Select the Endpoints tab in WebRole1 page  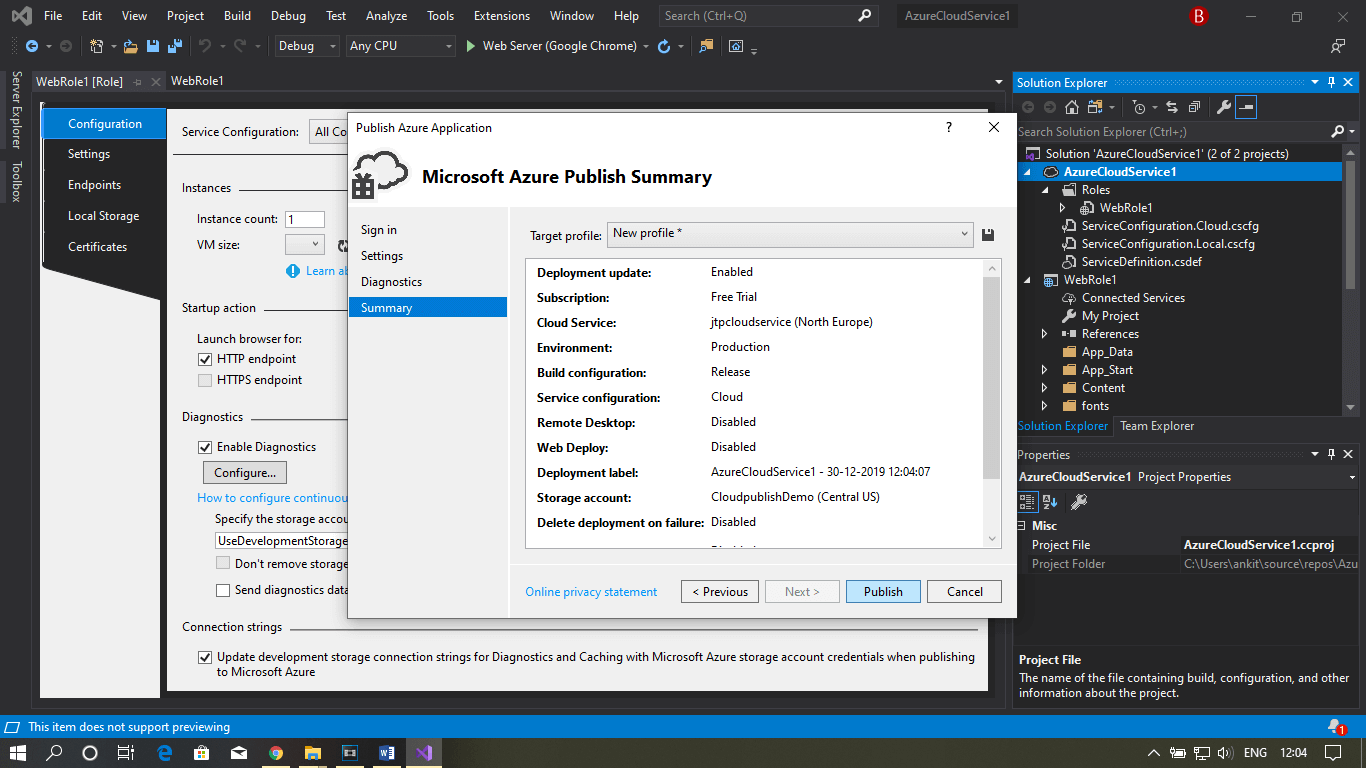tap(94, 185)
